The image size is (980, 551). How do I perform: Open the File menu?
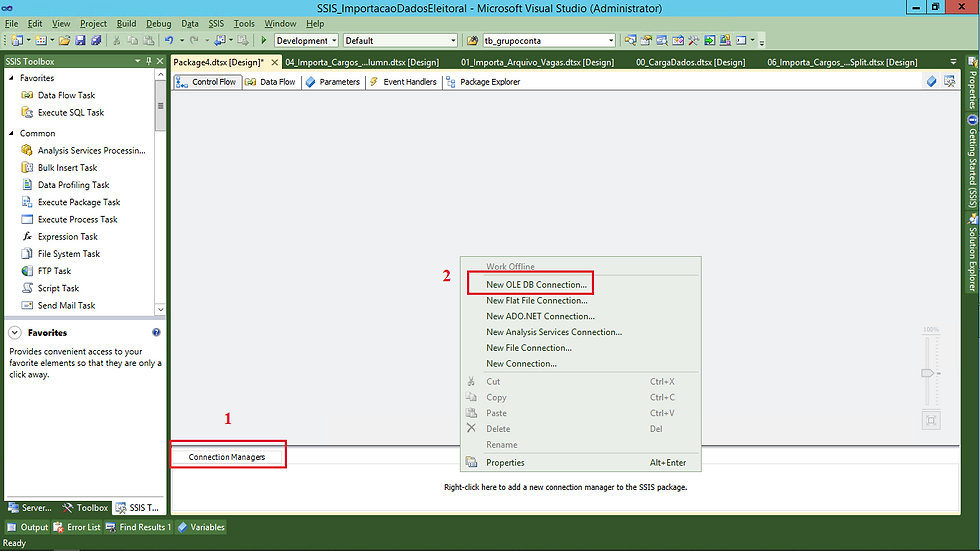tap(11, 24)
